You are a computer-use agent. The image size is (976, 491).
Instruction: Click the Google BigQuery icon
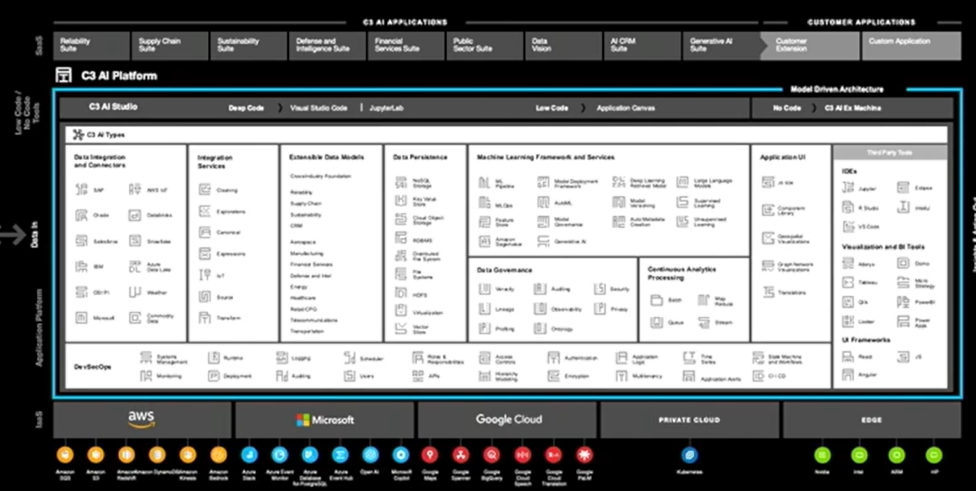coord(491,454)
